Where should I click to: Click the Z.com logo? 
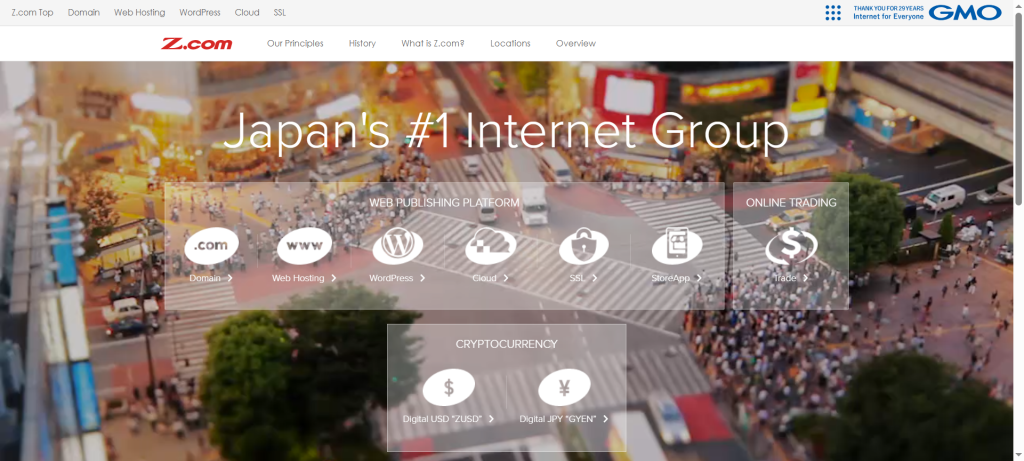pyautogui.click(x=197, y=44)
